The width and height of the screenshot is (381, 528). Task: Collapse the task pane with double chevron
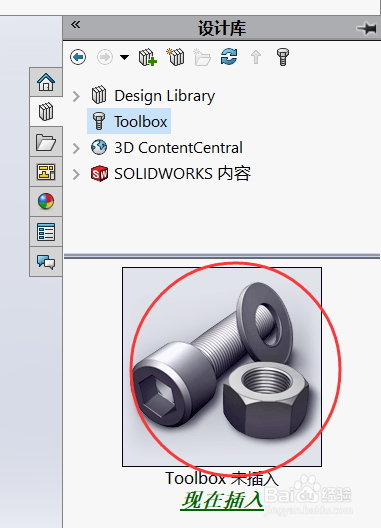point(75,25)
